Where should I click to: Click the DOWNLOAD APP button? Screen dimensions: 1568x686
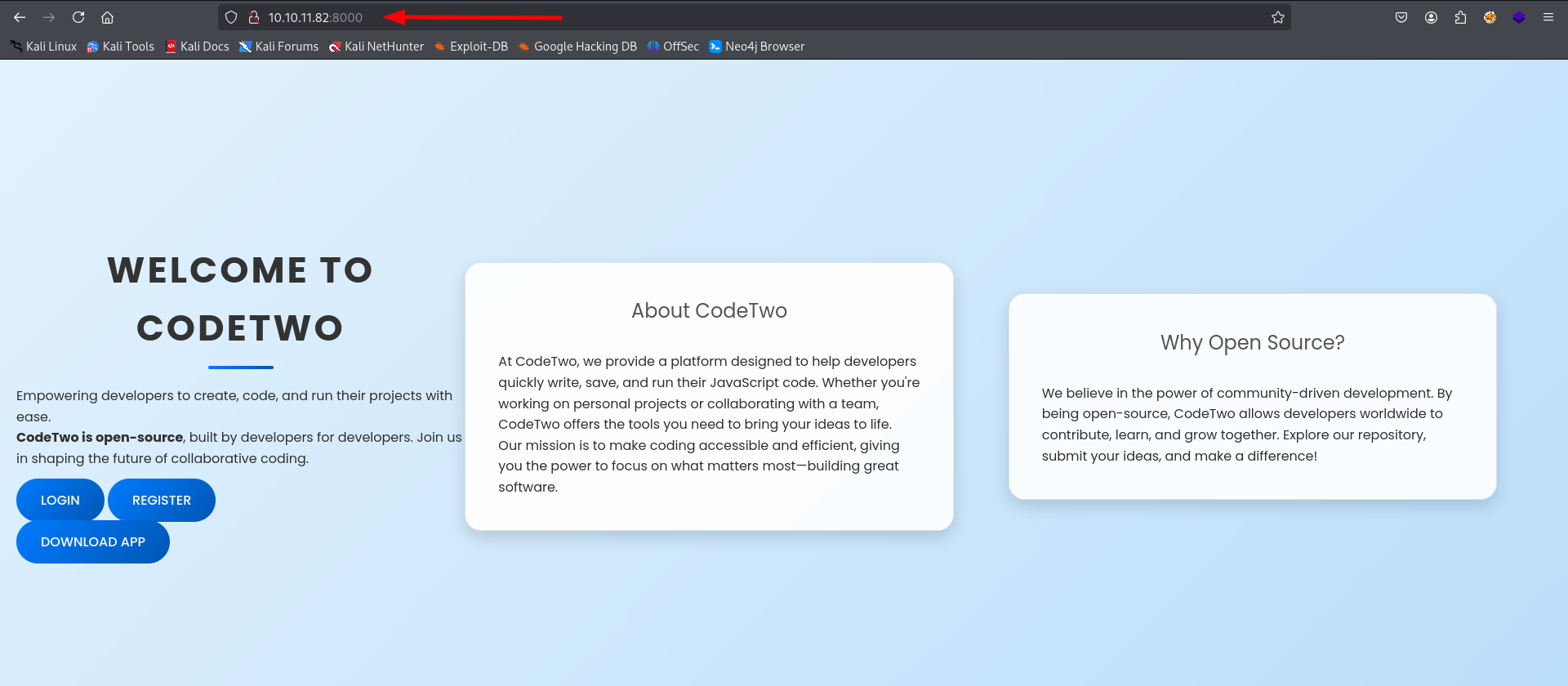pyautogui.click(x=93, y=542)
